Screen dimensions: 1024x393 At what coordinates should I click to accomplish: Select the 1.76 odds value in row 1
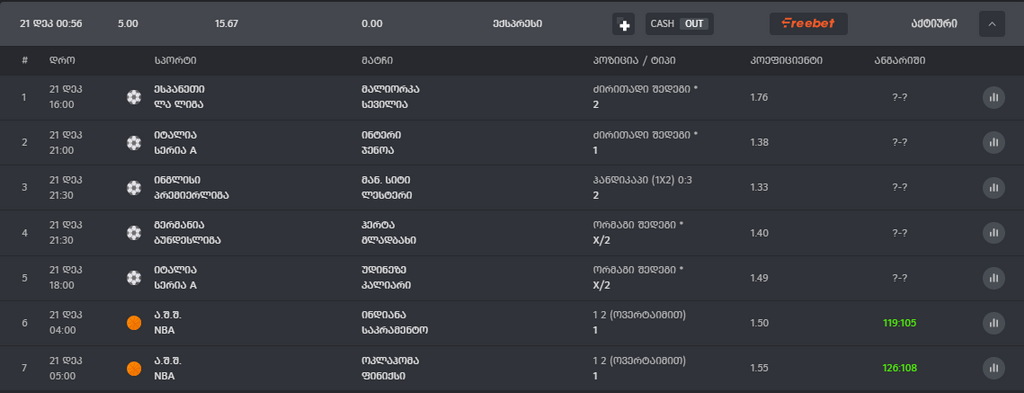759,97
